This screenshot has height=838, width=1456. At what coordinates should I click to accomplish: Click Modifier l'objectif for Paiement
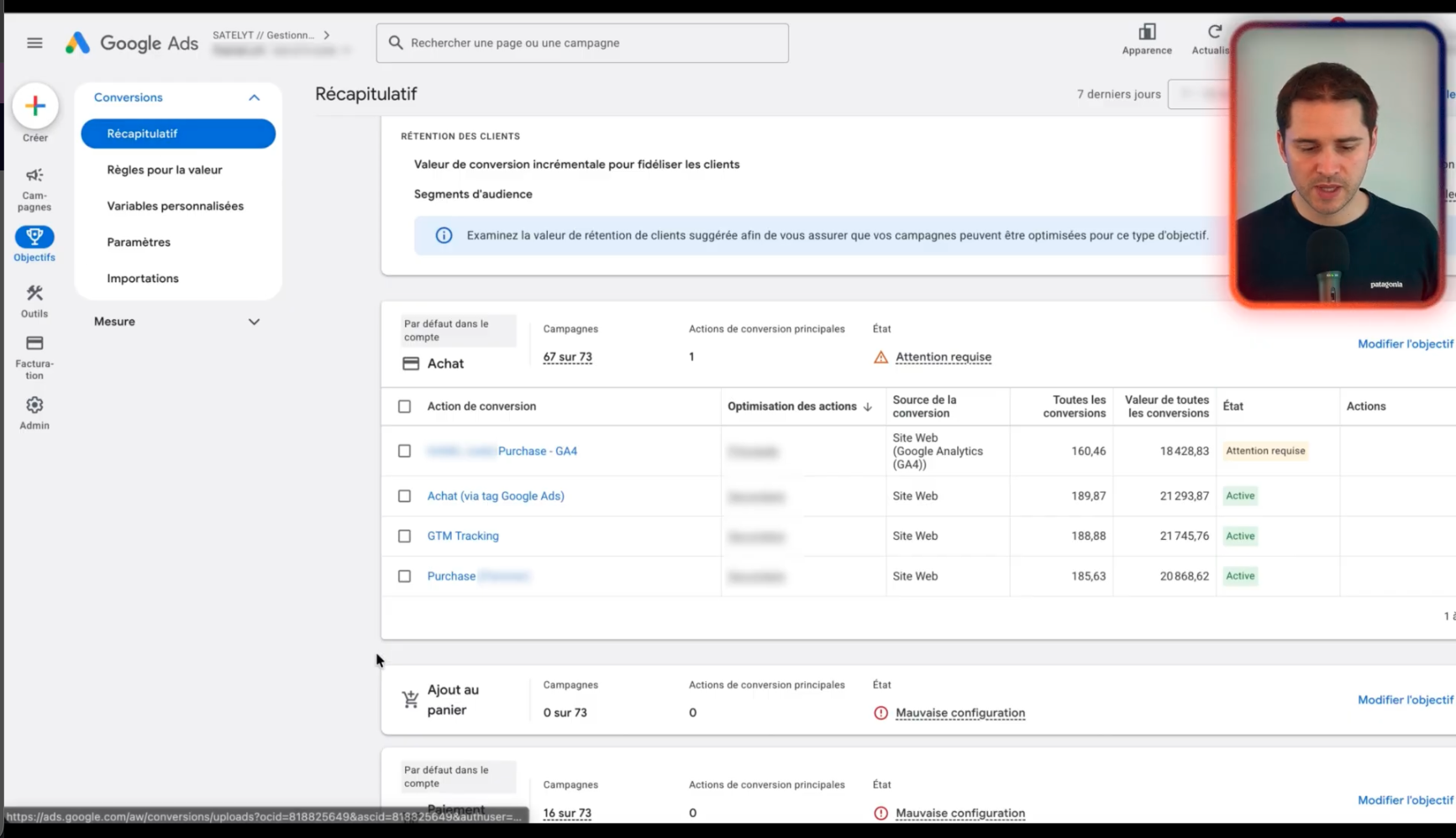(1406, 800)
